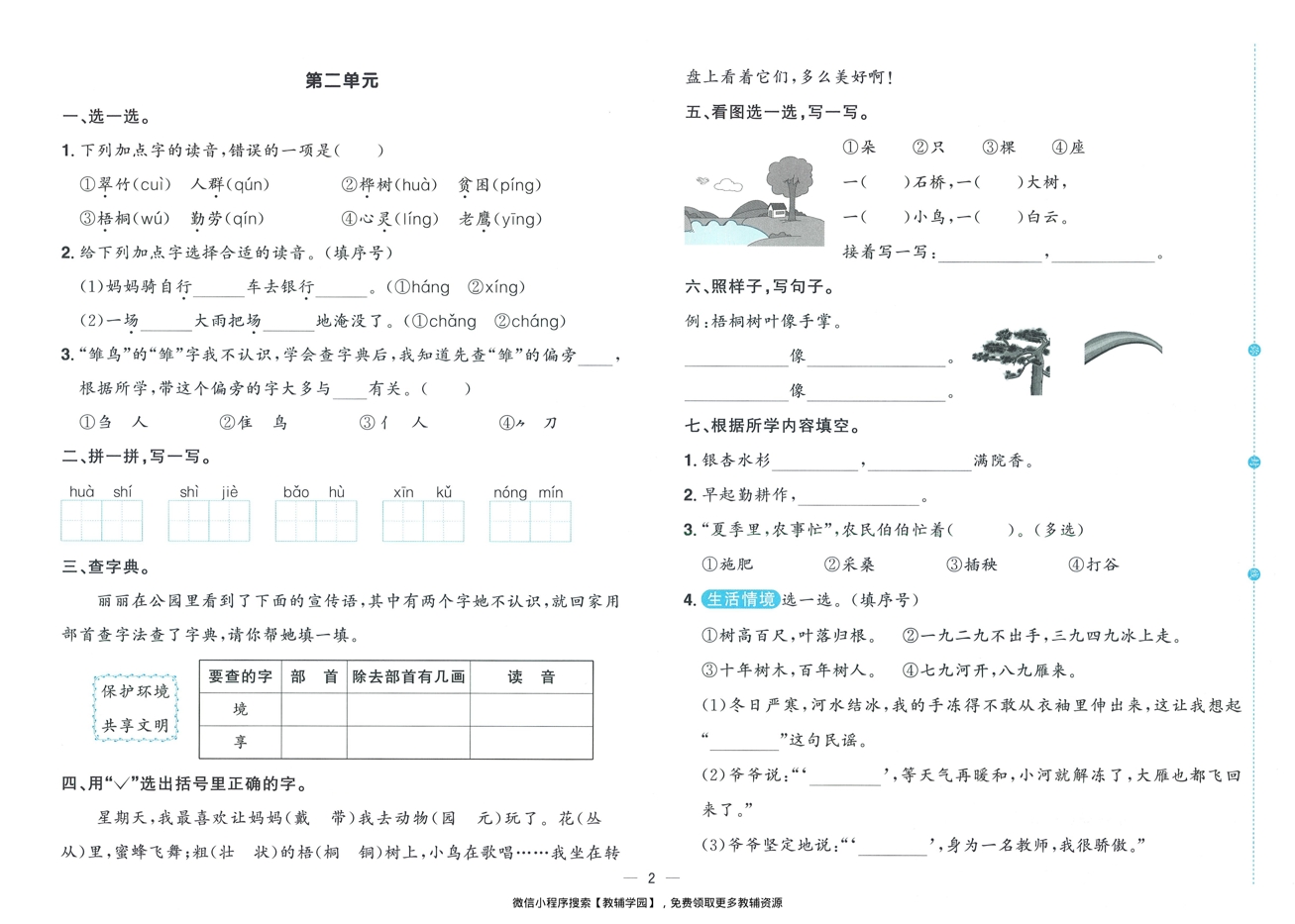Click the landscape illustration with tree and house
The image size is (1295, 924).
pyautogui.click(x=753, y=198)
